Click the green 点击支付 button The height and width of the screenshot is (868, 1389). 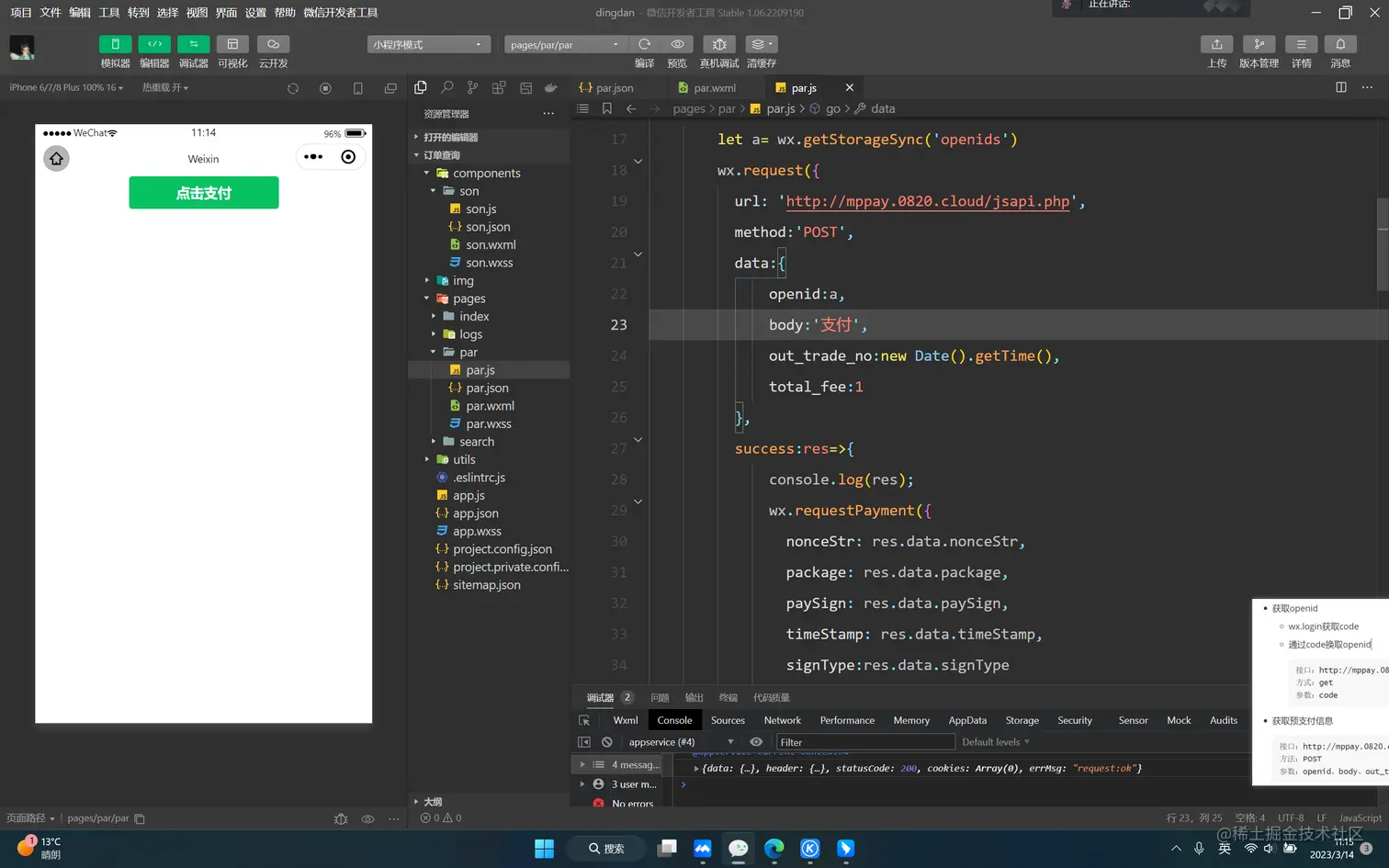204,193
